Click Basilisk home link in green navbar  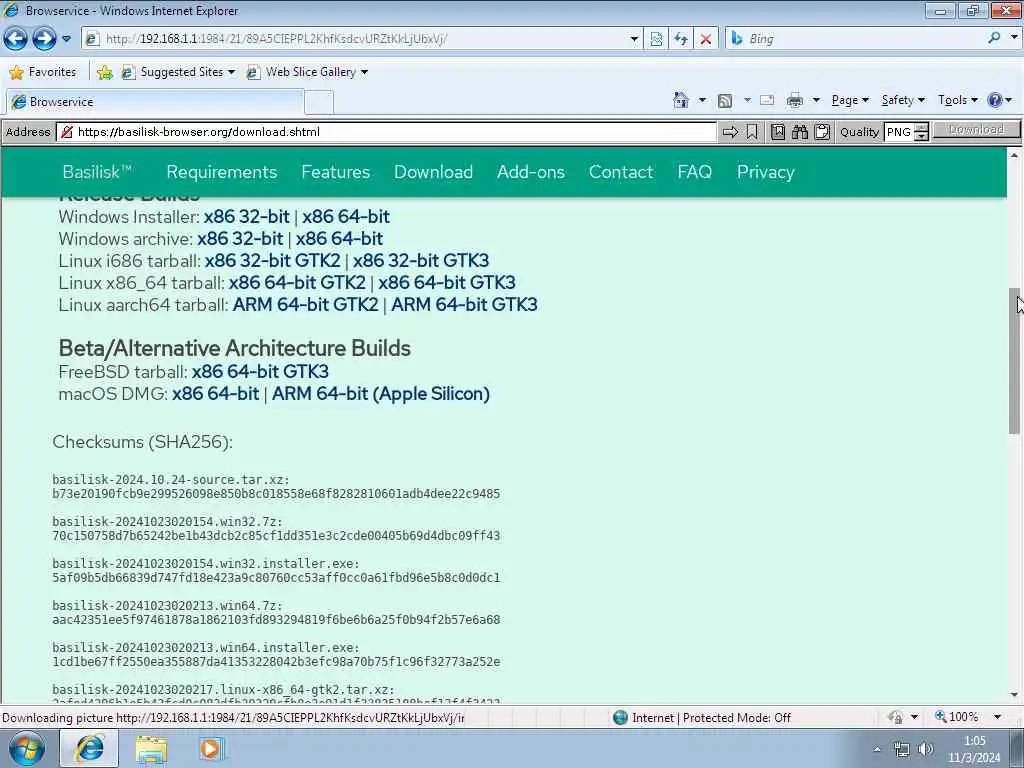(x=97, y=172)
